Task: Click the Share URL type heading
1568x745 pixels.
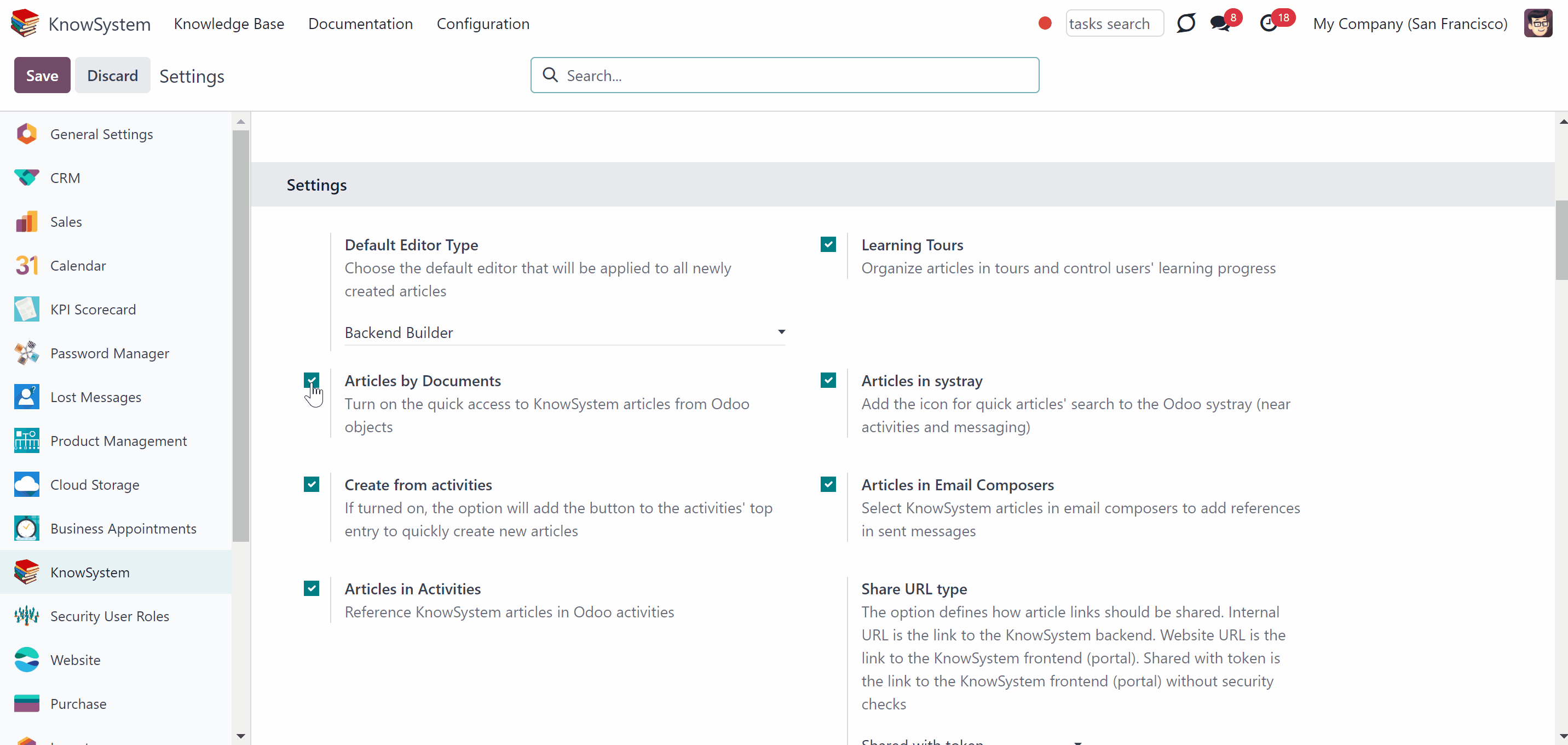Action: coord(914,589)
